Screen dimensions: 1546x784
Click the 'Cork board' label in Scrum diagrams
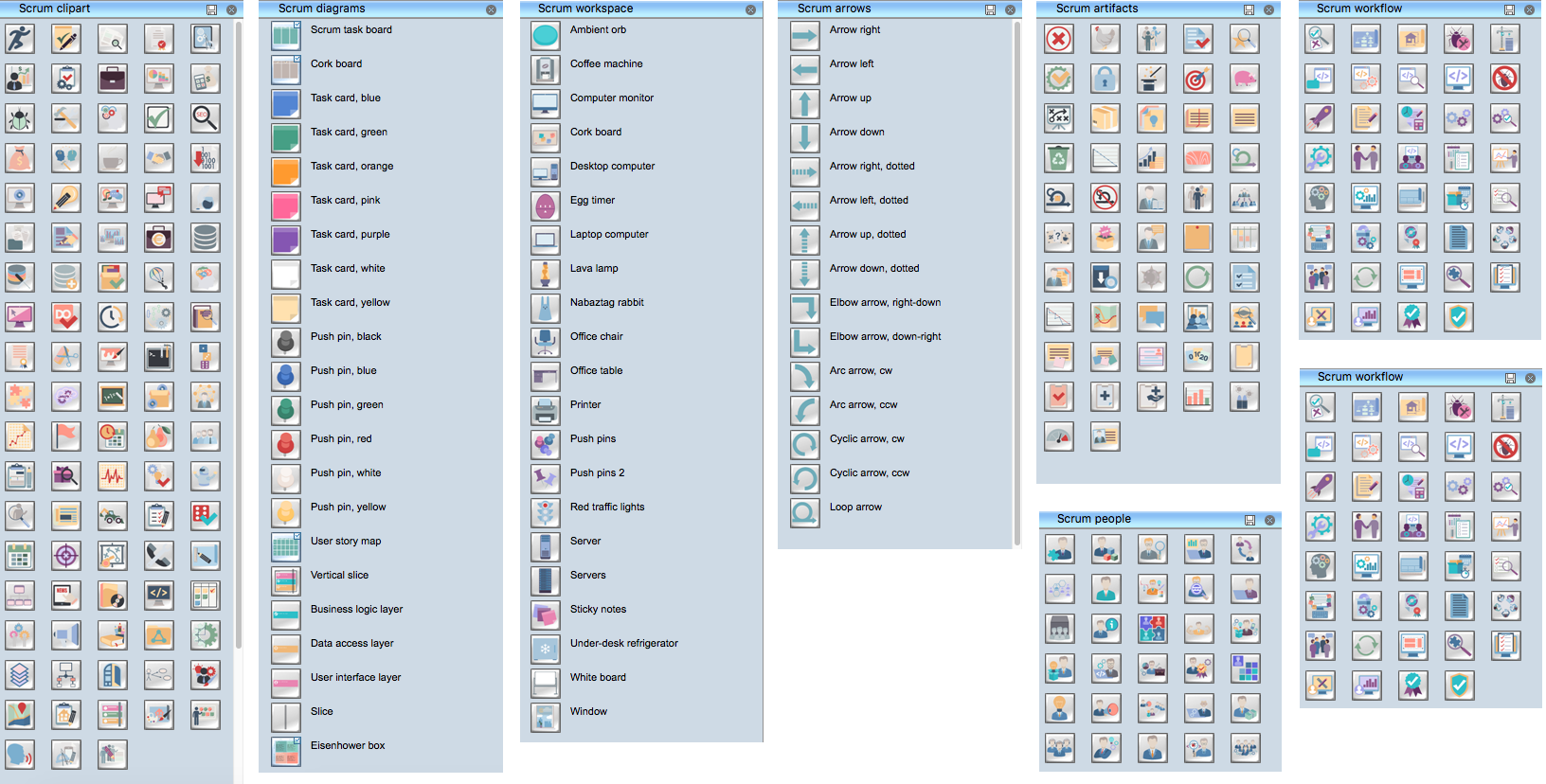[x=336, y=64]
